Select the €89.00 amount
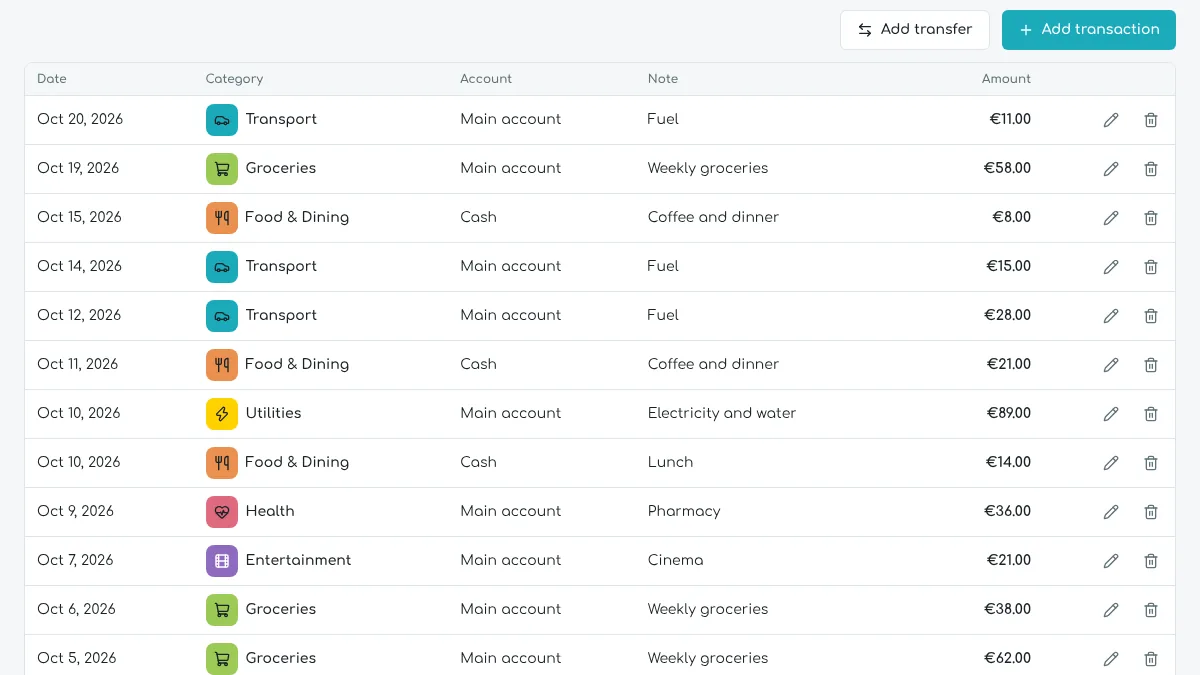1200x675 pixels. pyautogui.click(x=1007, y=413)
